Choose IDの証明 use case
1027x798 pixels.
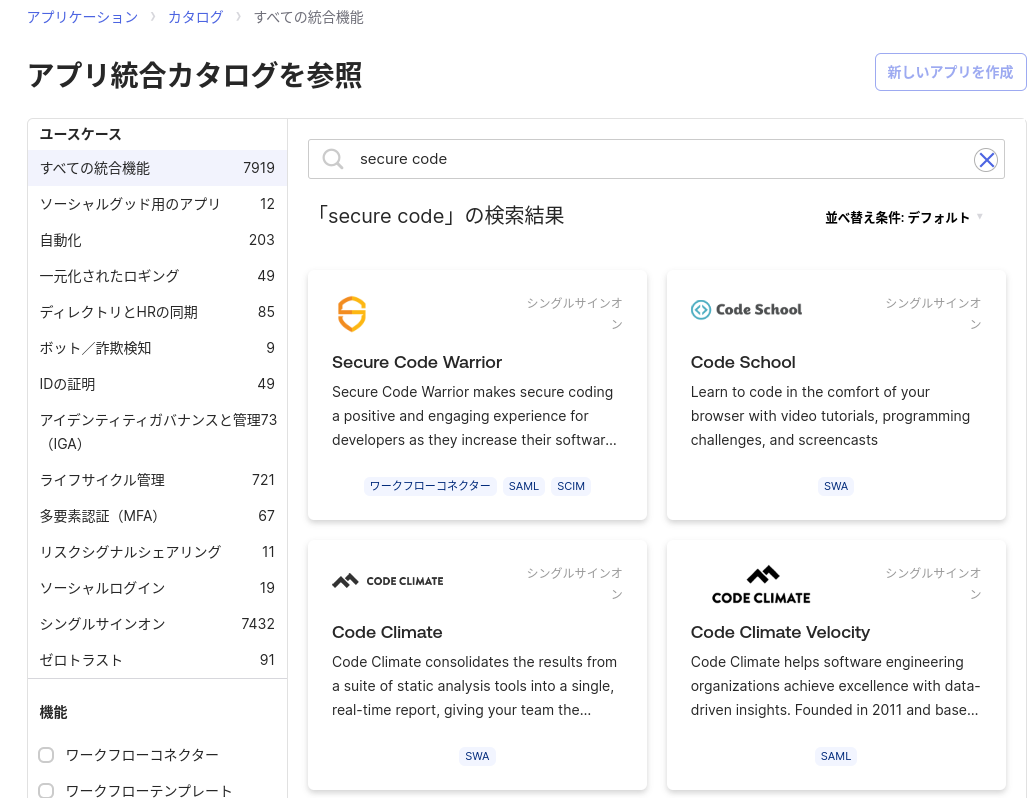click(x=157, y=385)
